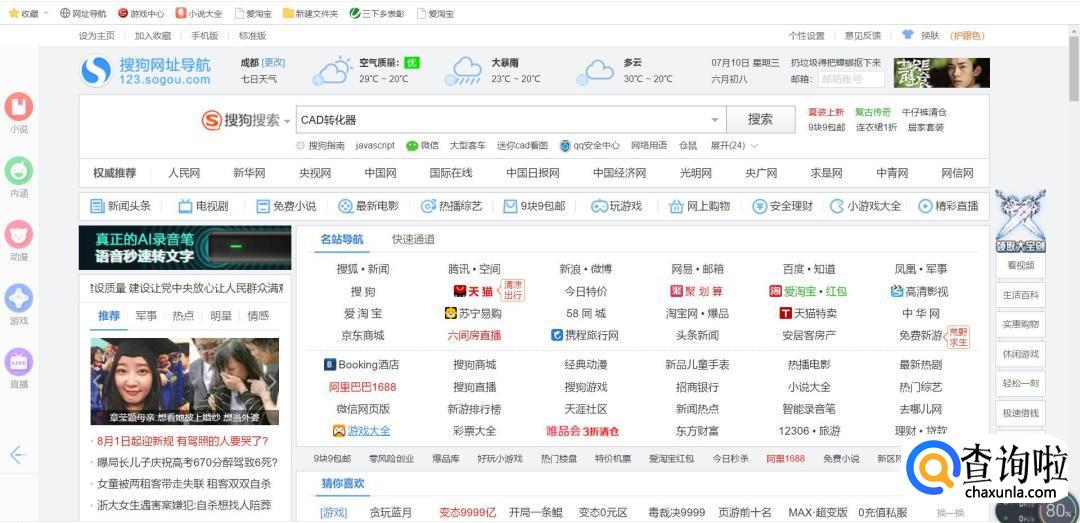
Task: Open 最新电影 icon in the category bar
Action: [x=345, y=206]
